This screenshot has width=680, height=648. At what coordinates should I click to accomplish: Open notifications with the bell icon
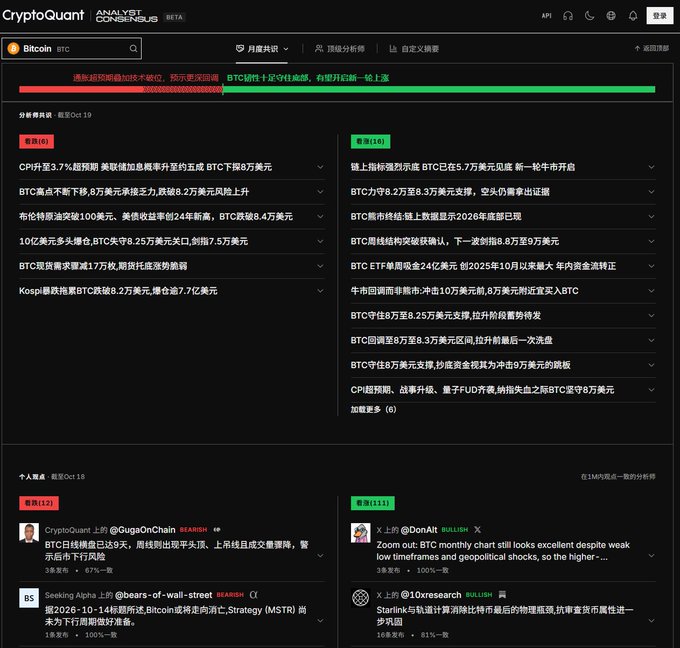(x=633, y=16)
